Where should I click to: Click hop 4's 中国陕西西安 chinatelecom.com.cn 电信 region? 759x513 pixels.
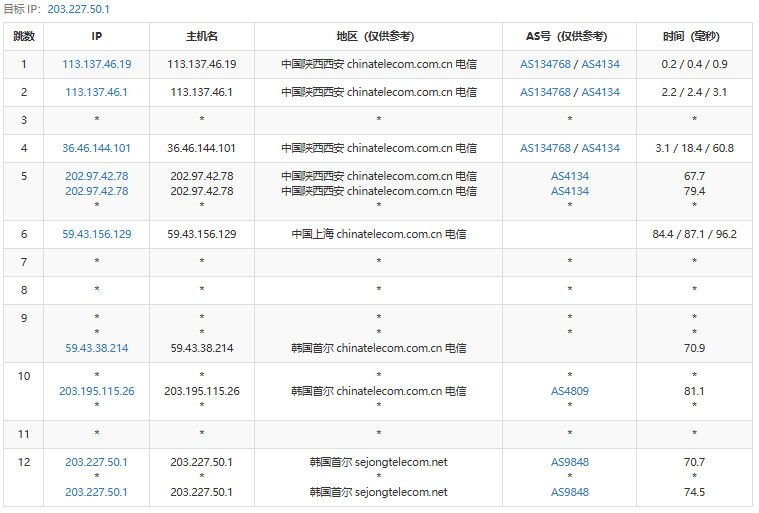pyautogui.click(x=379, y=148)
